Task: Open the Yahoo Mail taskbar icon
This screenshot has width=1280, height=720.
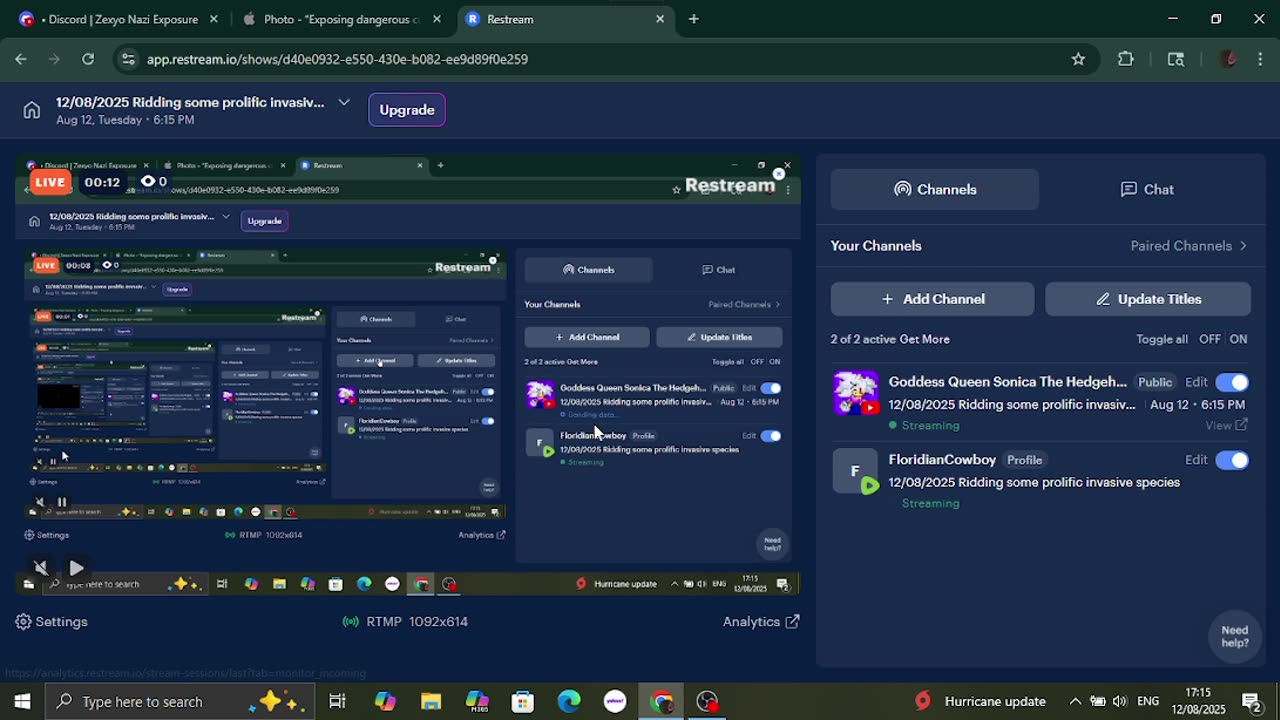Action: [615, 701]
